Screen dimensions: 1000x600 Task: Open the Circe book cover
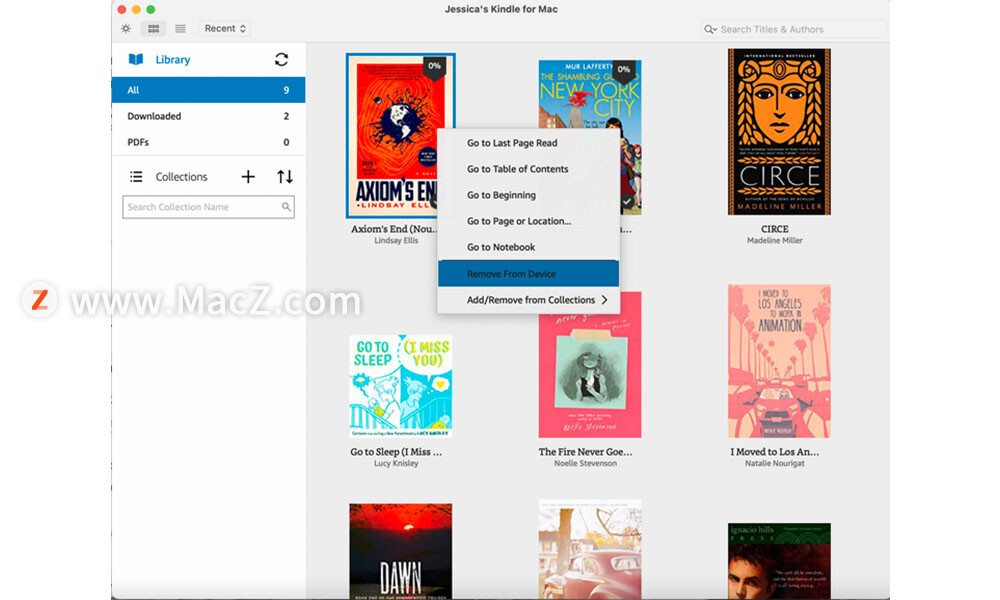pyautogui.click(x=779, y=132)
